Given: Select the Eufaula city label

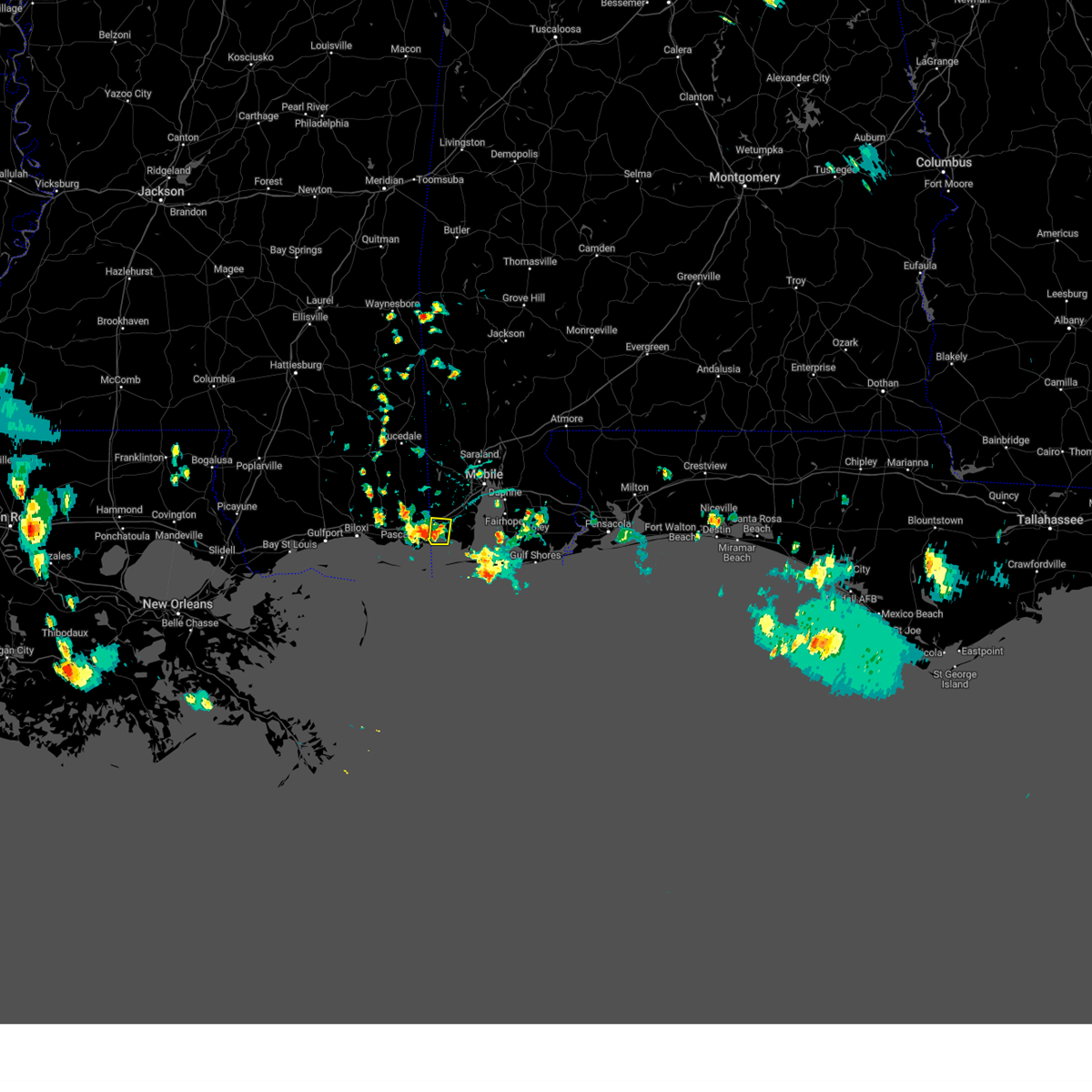Looking at the screenshot, I should 920,266.
